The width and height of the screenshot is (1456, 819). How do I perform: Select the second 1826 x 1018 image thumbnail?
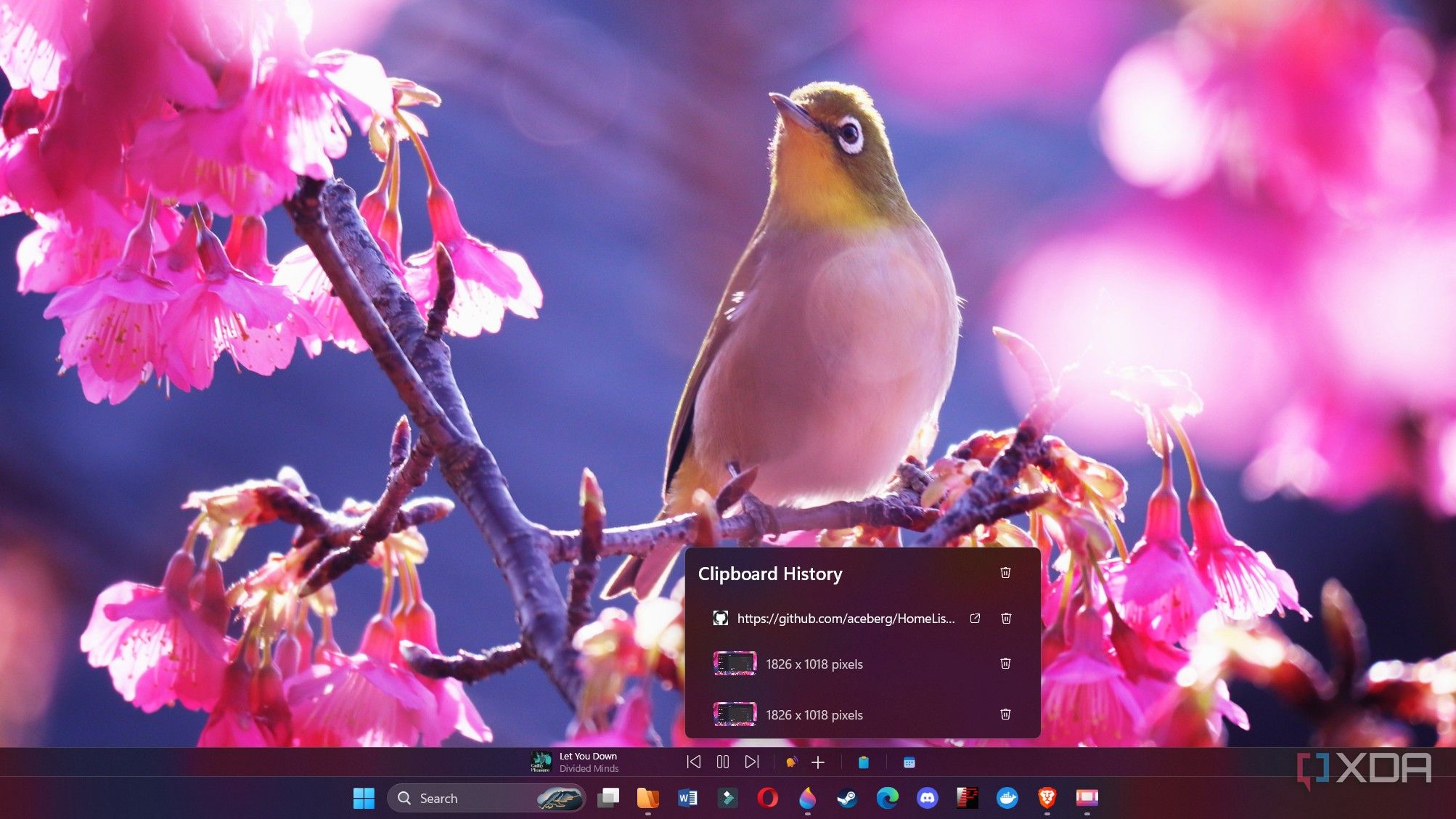click(x=735, y=714)
